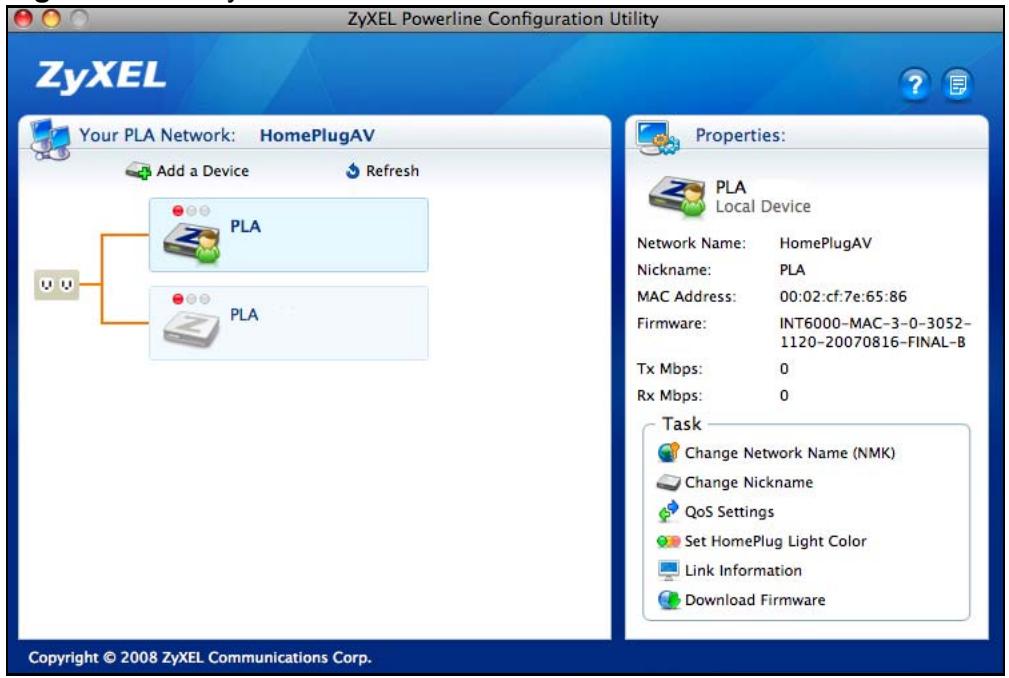The height and width of the screenshot is (678, 1009).
Task: Select the local PLA device icon with user
Action: coord(192,243)
